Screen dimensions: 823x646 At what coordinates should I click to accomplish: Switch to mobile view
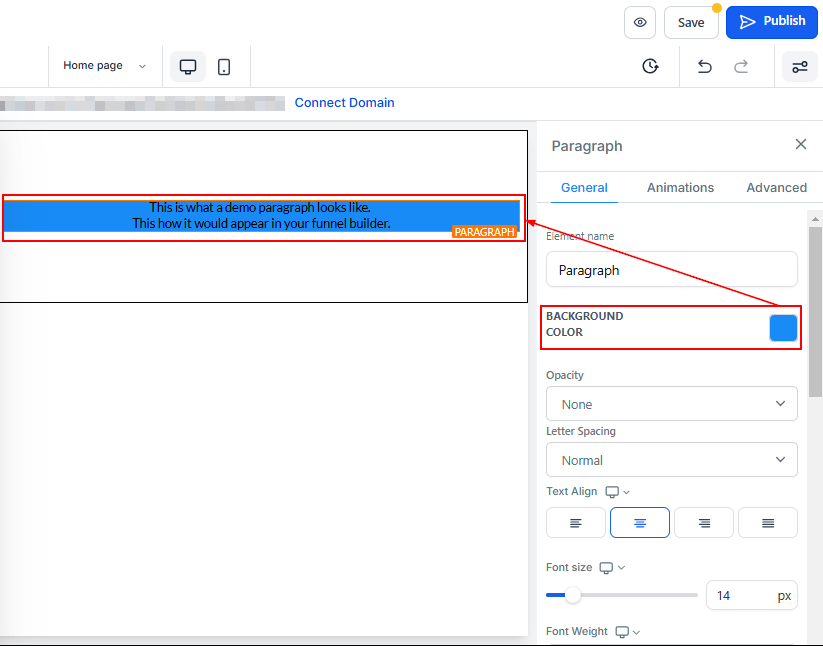224,66
